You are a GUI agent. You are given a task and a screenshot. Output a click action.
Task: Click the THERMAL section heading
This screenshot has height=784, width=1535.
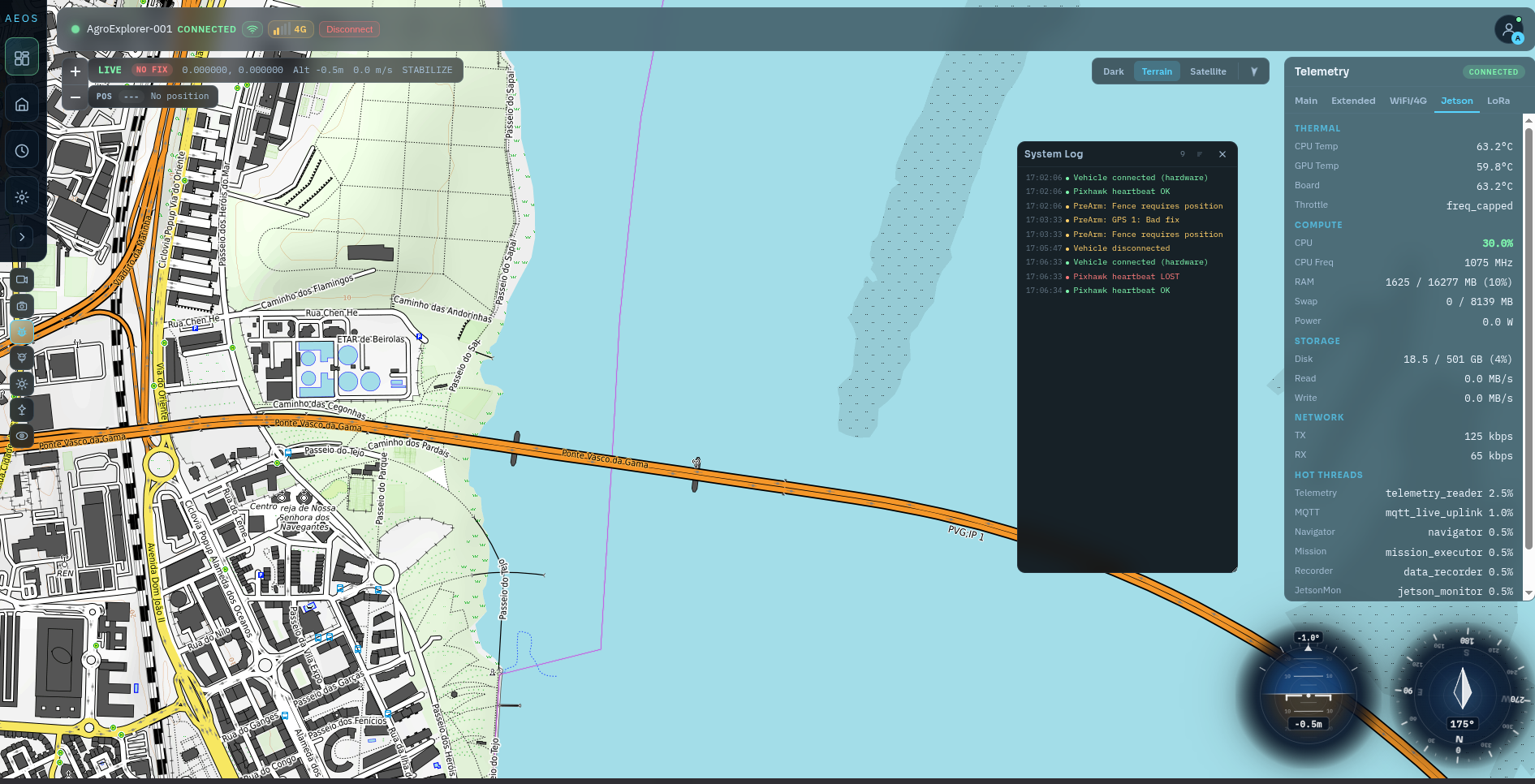1317,128
